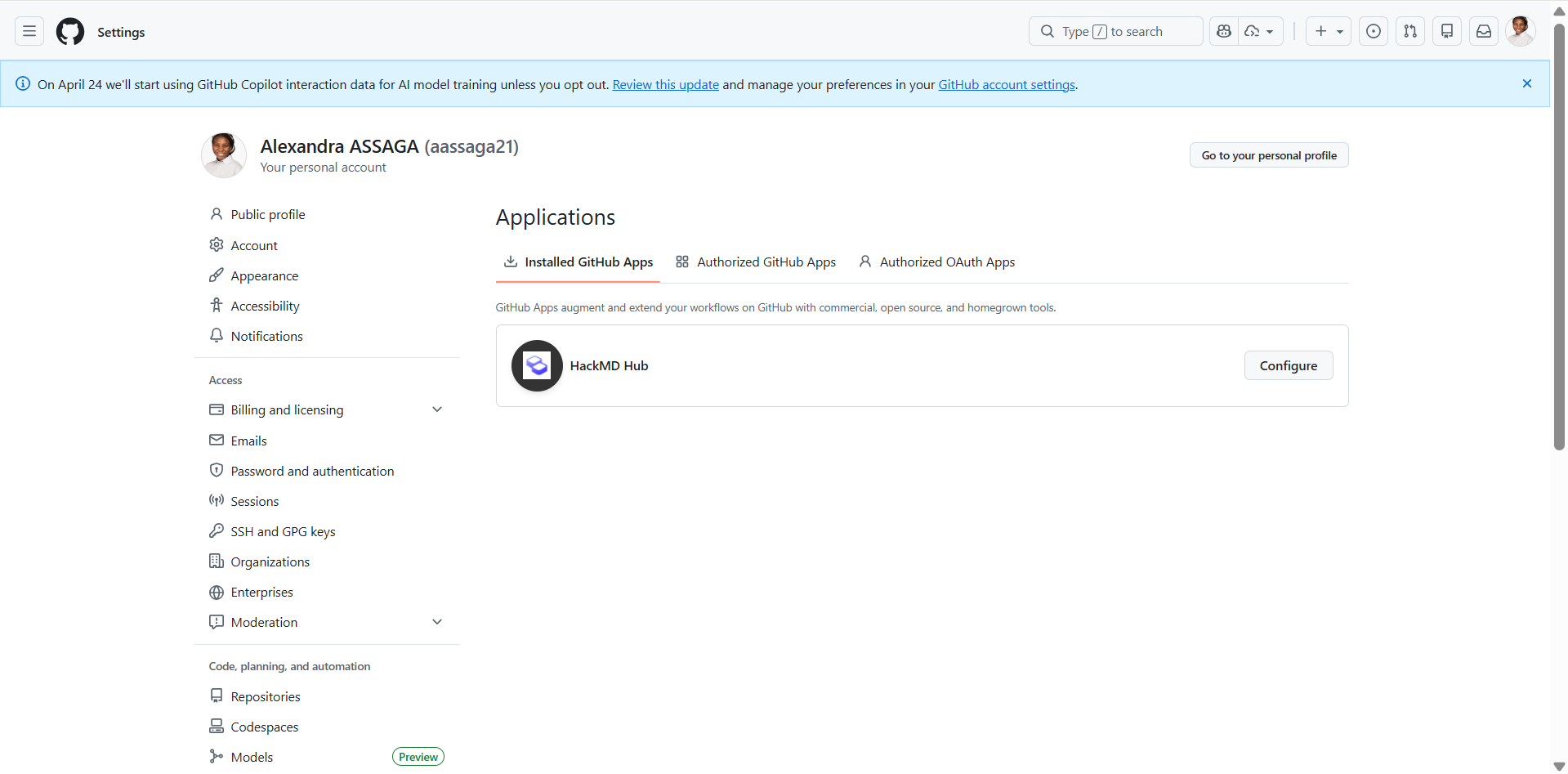Open Accessibility settings
Viewport: 1568px width, 774px height.
coord(327,306)
